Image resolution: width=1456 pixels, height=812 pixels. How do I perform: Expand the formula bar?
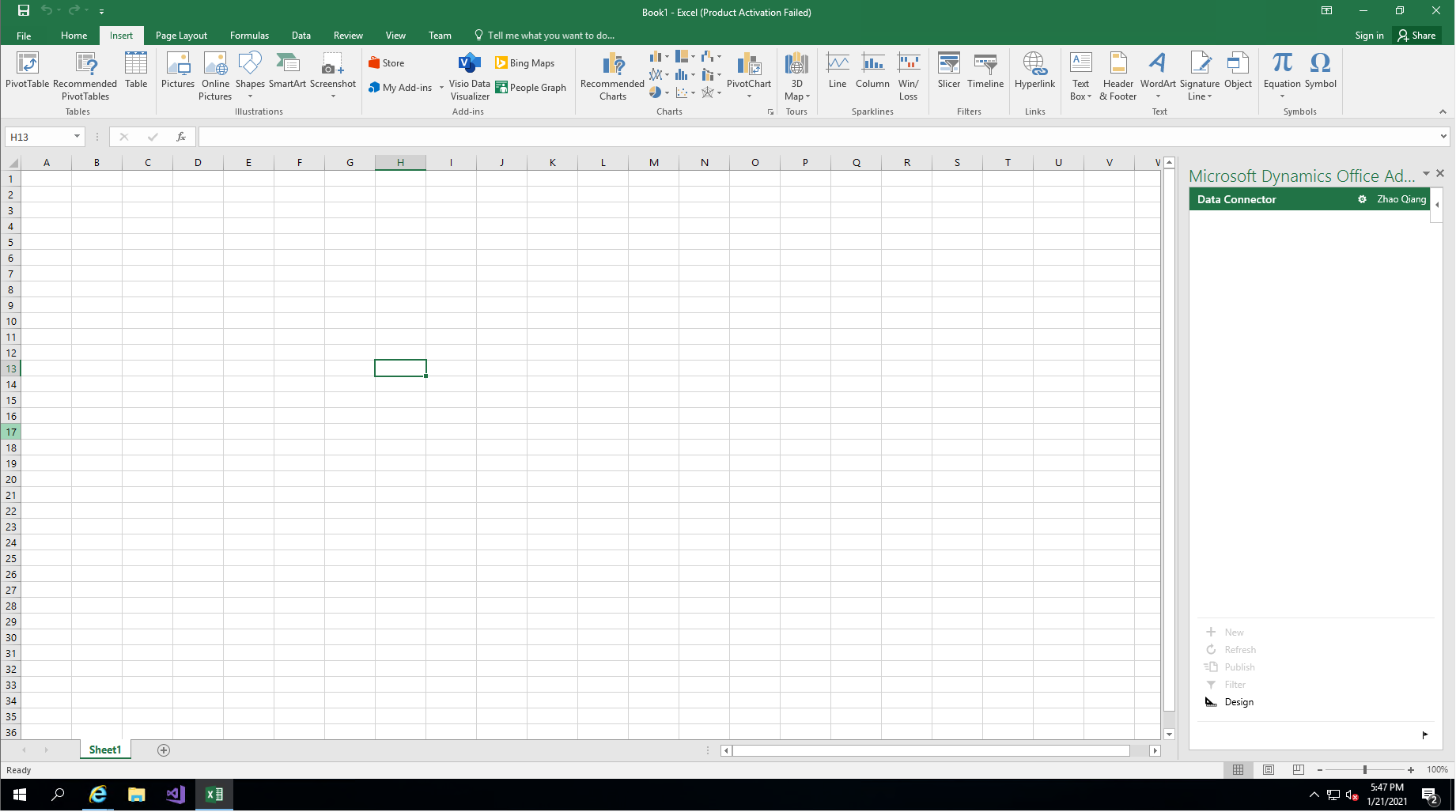point(1443,137)
